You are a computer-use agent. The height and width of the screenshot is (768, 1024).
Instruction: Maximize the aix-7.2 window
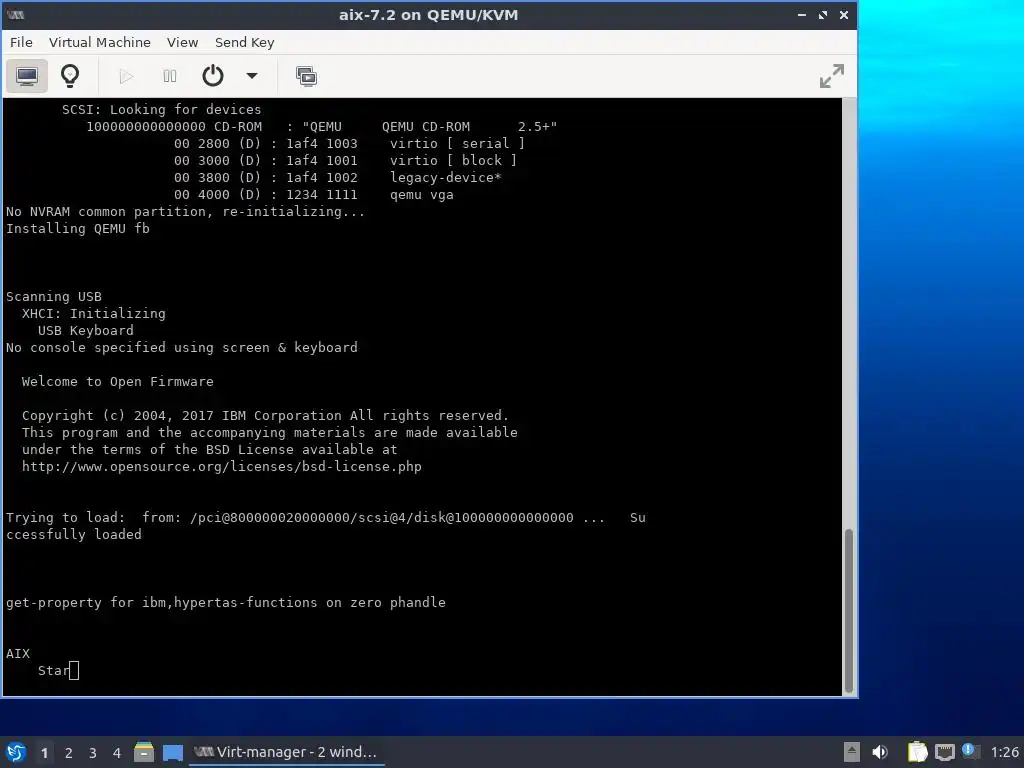(823, 14)
